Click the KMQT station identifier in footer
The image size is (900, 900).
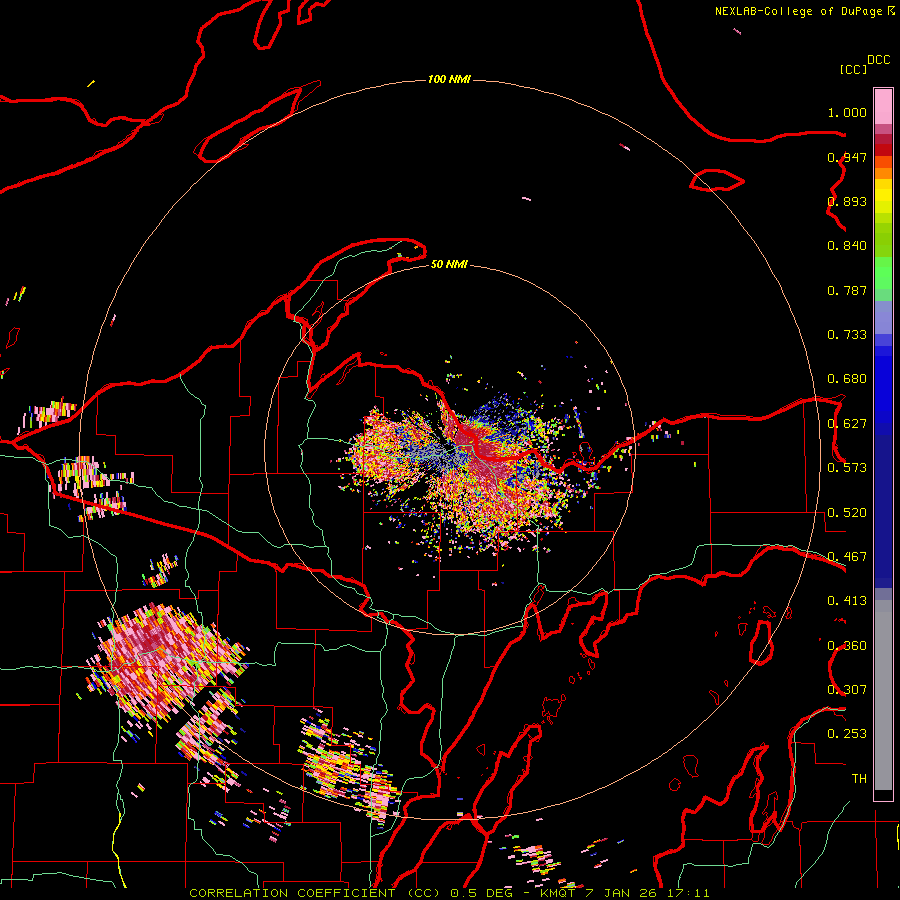click(560, 893)
